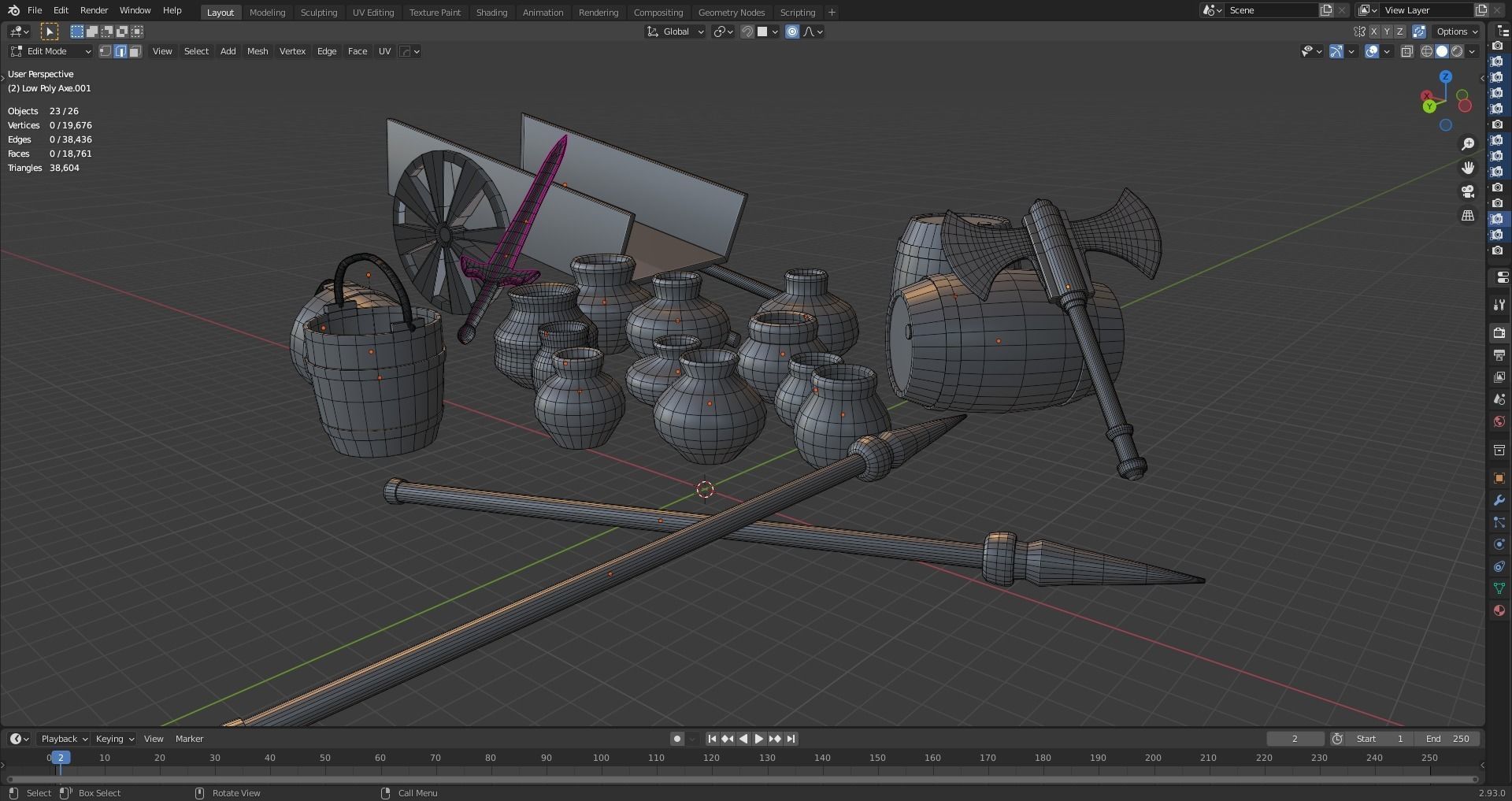Switch to Face select mode
This screenshot has height=801, width=1512.
[x=135, y=51]
